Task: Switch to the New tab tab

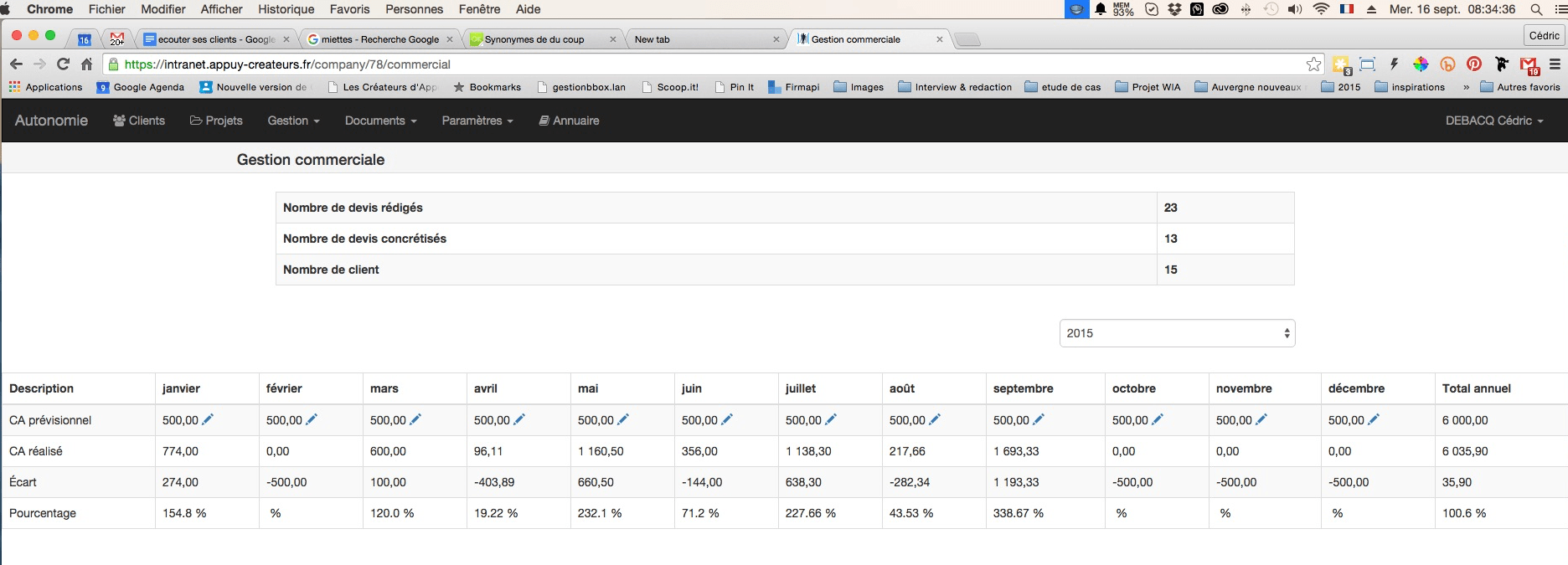Action: (705, 39)
